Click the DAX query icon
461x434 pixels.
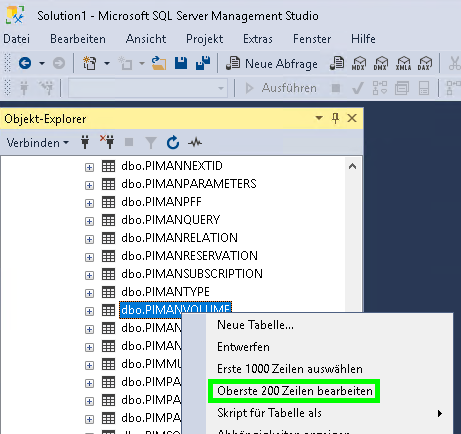tap(425, 63)
